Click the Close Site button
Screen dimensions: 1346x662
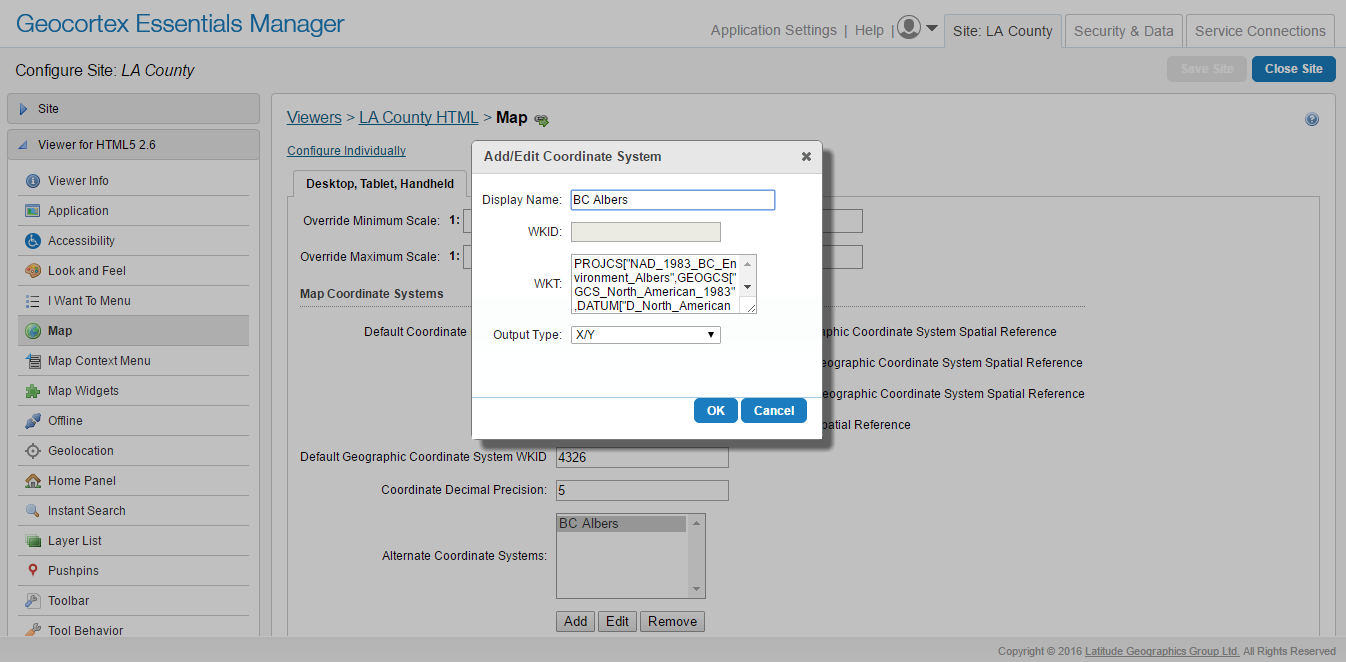pos(1294,69)
